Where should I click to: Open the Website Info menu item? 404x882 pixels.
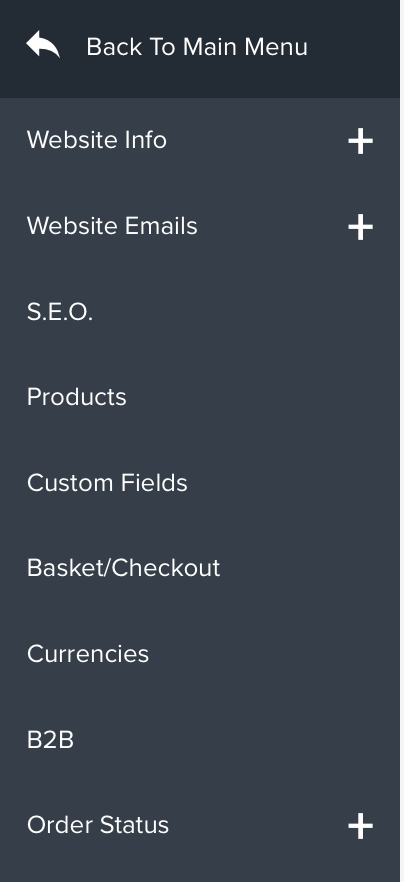tap(97, 140)
